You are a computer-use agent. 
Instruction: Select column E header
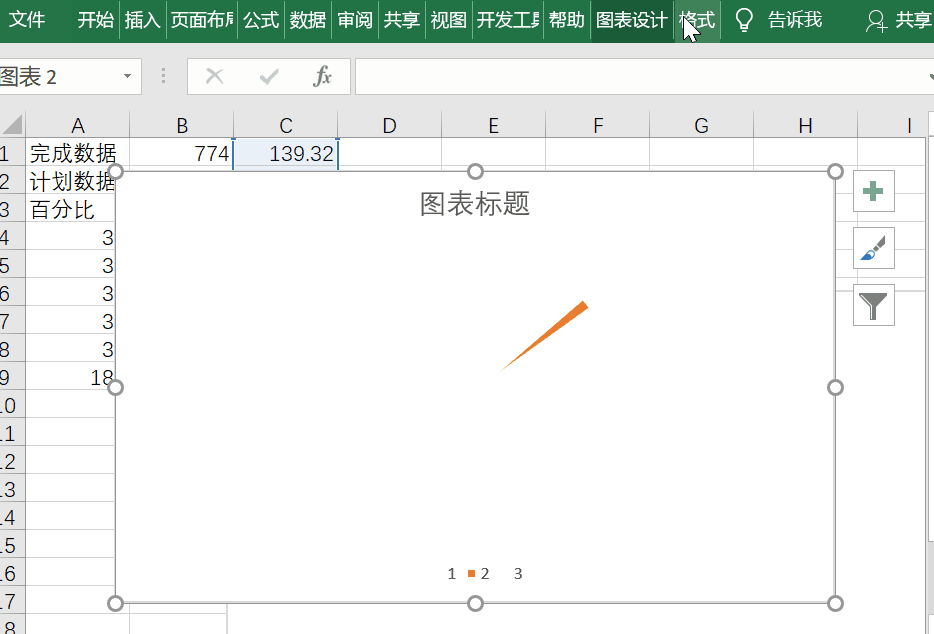493,125
